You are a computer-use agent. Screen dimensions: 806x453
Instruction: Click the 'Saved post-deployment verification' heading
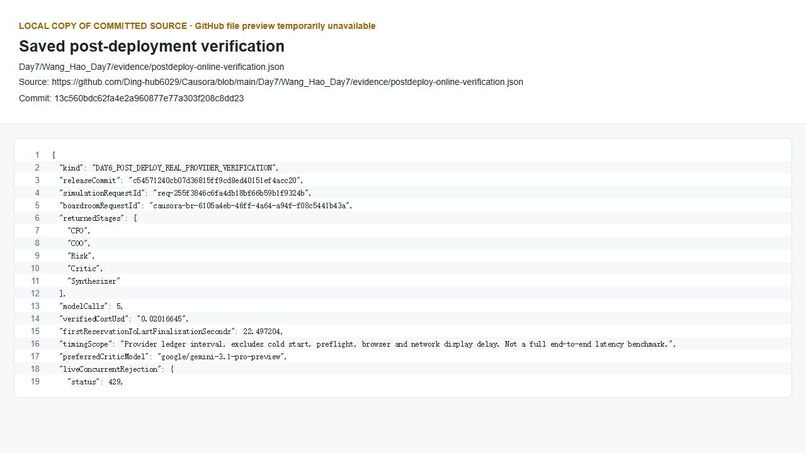pyautogui.click(x=152, y=46)
